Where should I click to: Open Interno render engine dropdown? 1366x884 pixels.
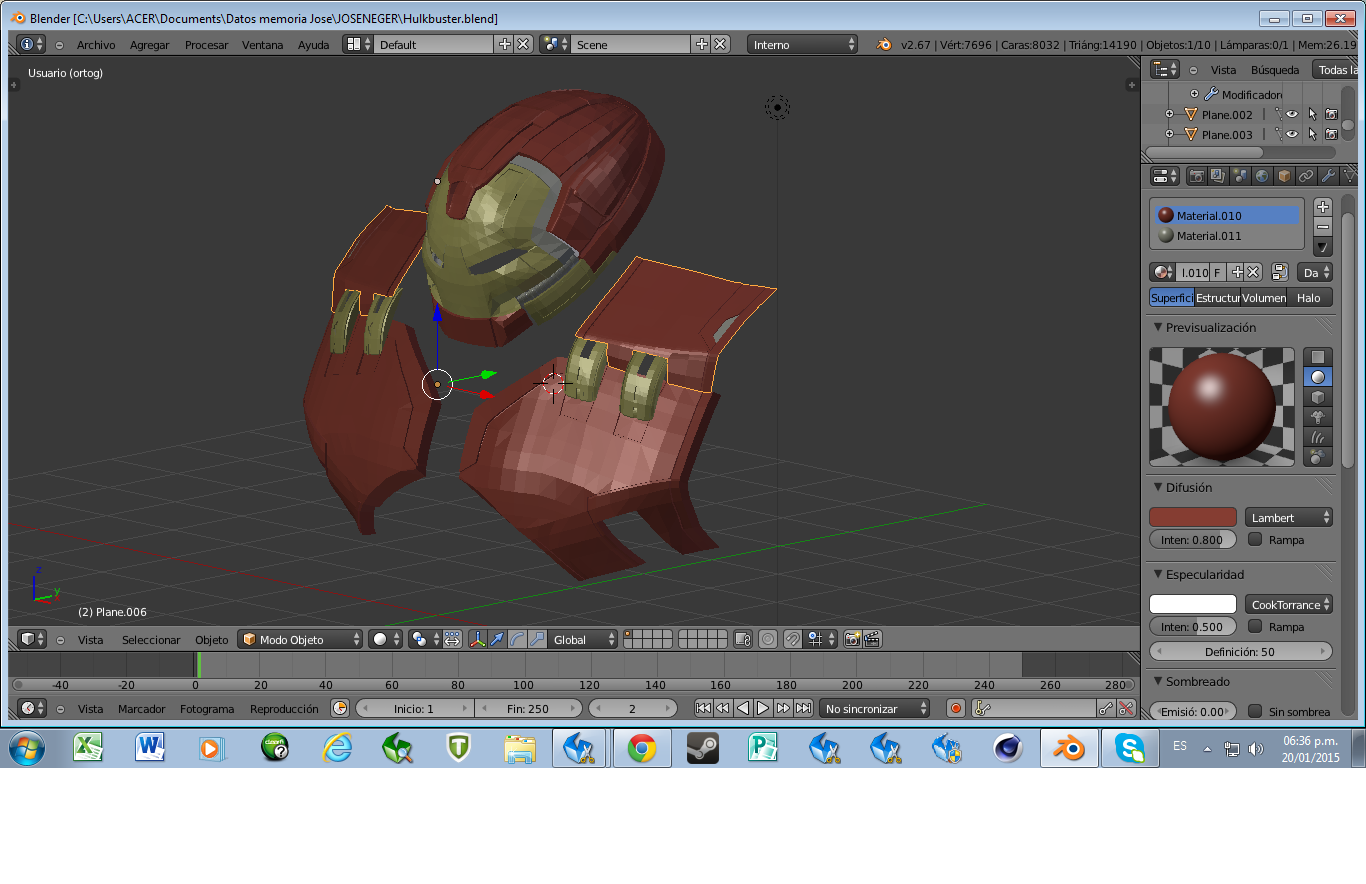[x=803, y=44]
